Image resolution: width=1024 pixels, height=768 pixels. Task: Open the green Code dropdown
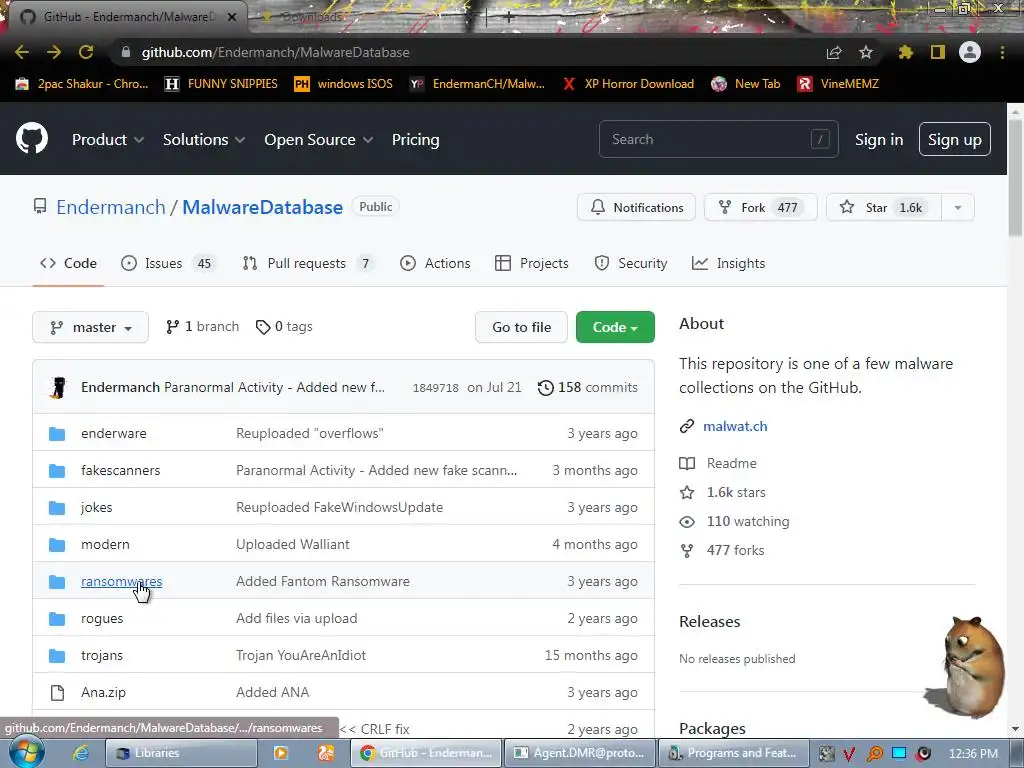pos(615,327)
